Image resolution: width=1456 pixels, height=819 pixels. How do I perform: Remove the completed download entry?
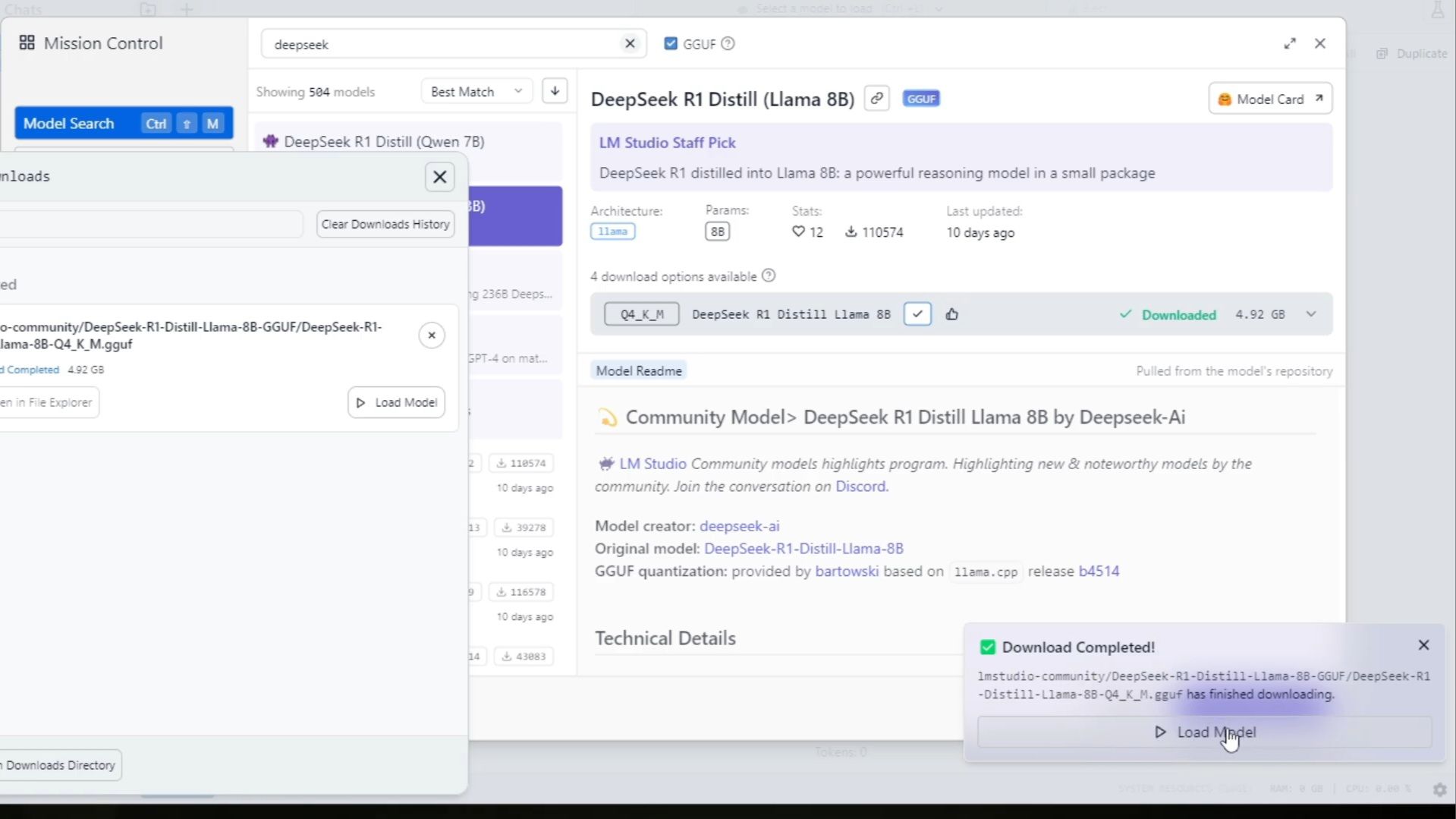[x=432, y=335]
